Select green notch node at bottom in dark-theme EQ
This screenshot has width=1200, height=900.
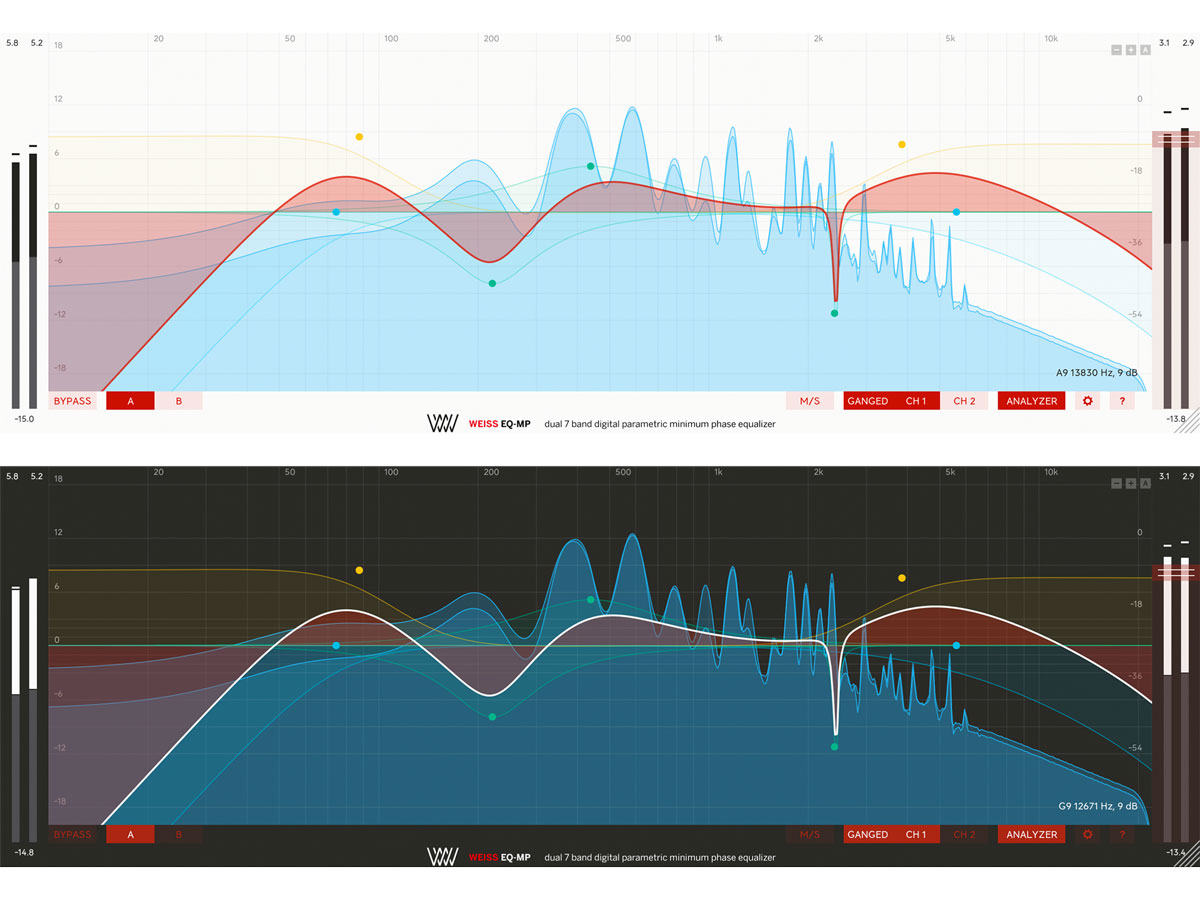click(834, 747)
